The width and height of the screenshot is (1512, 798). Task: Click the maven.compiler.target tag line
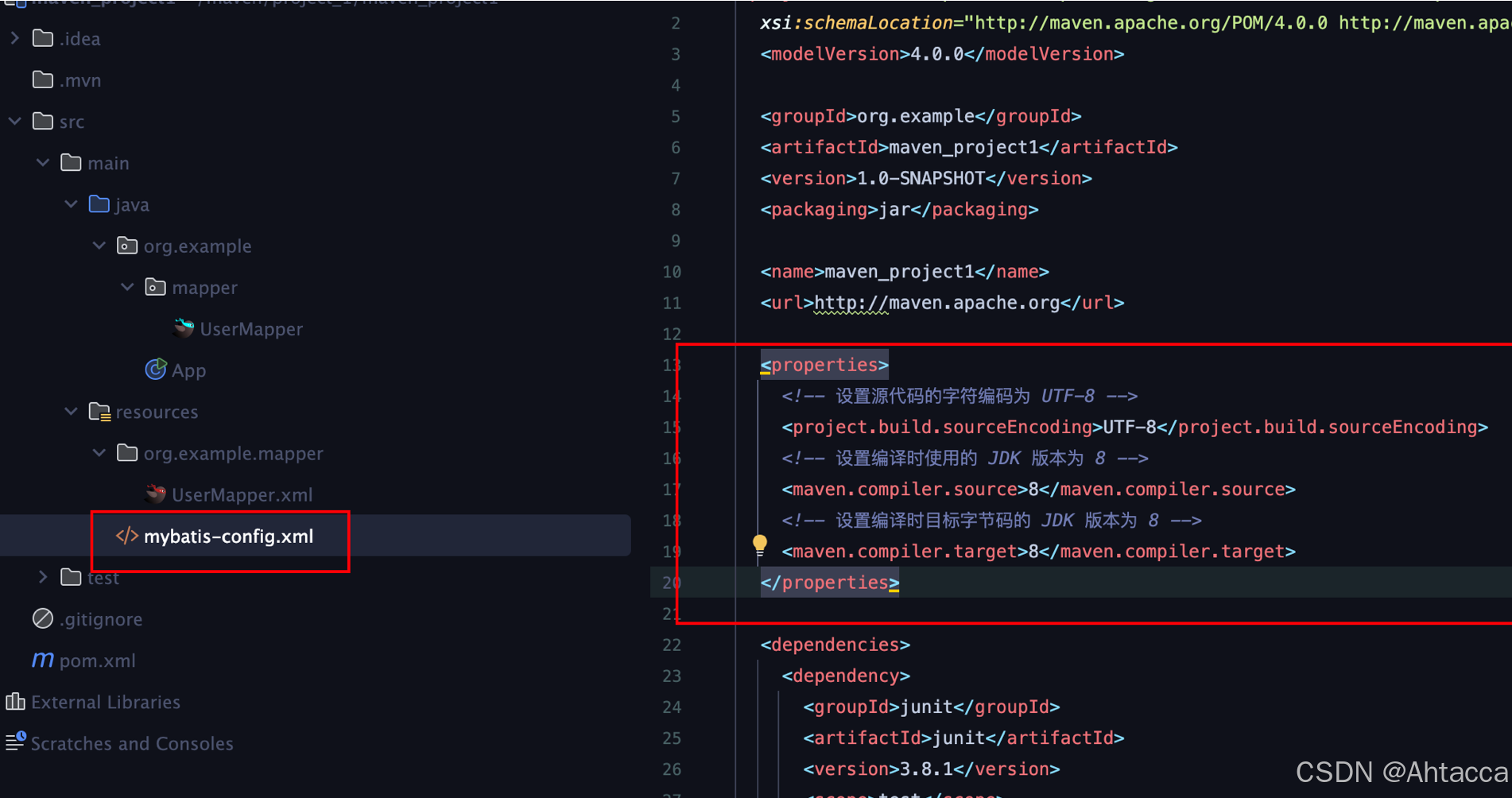1039,552
